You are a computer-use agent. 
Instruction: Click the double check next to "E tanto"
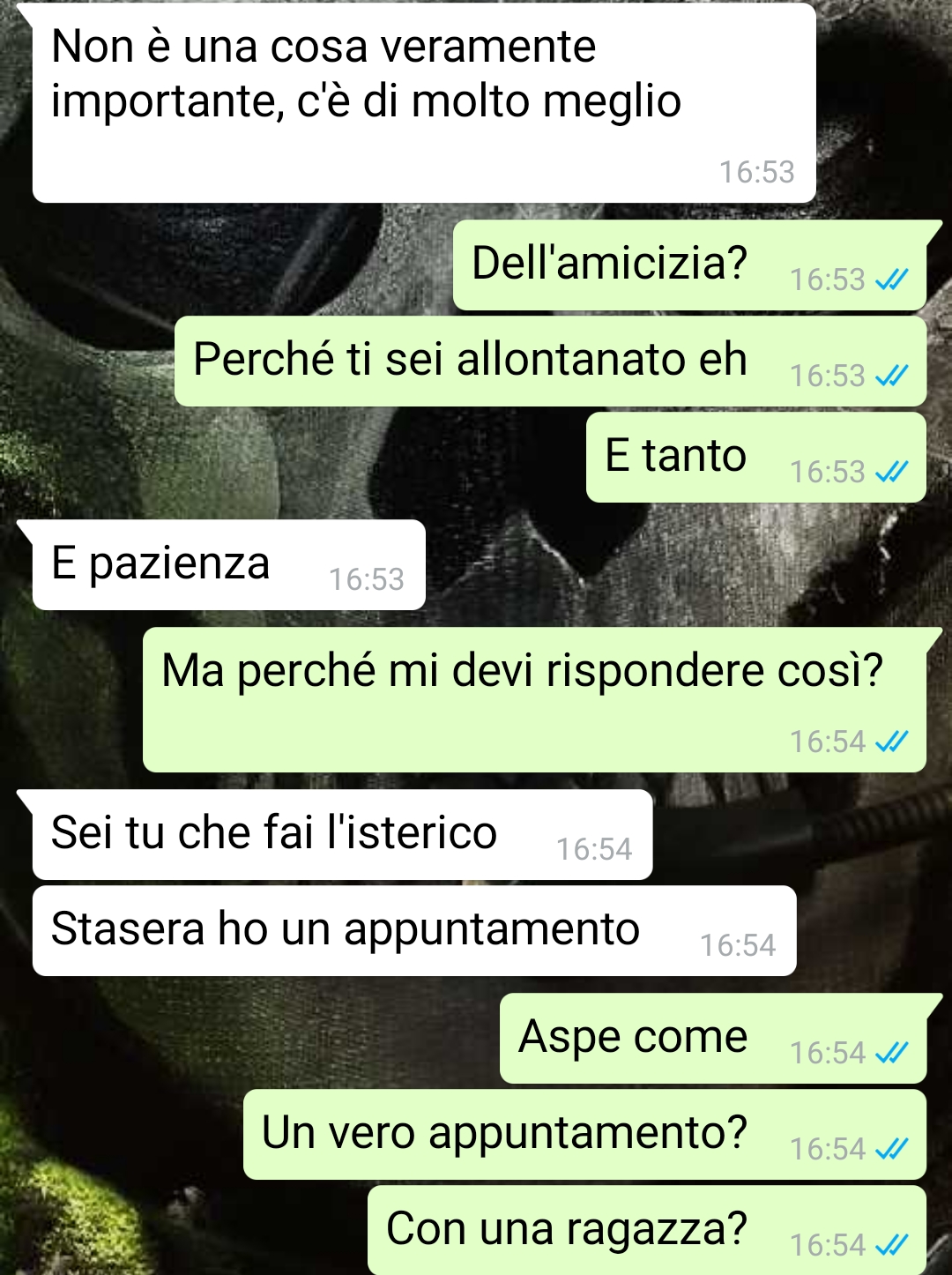pyautogui.click(x=891, y=473)
